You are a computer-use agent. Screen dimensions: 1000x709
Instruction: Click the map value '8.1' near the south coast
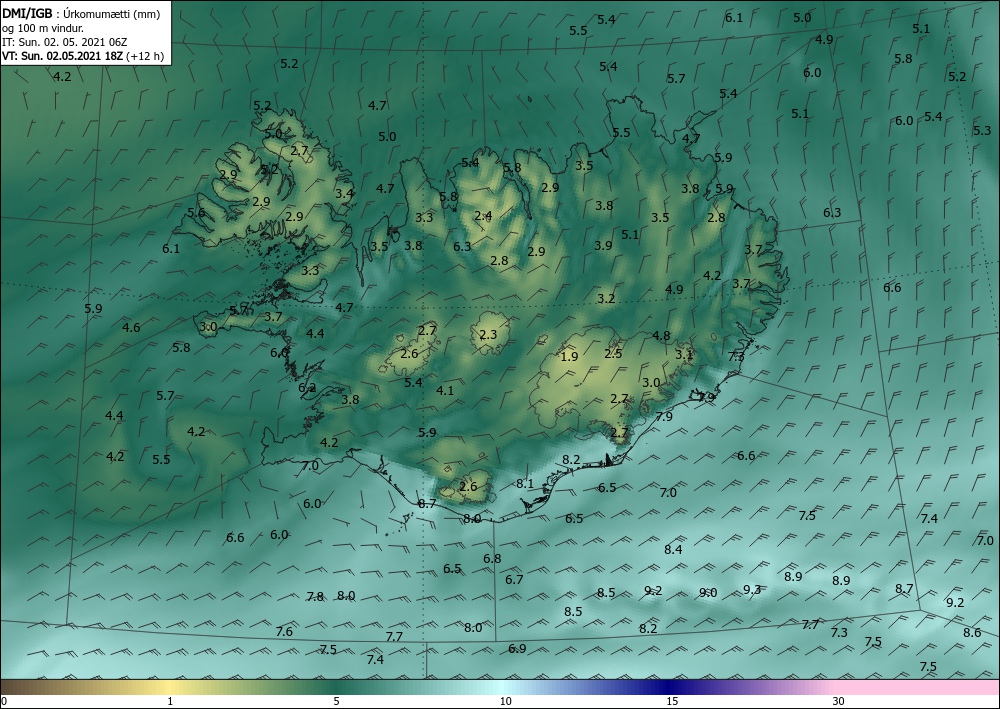[x=524, y=483]
